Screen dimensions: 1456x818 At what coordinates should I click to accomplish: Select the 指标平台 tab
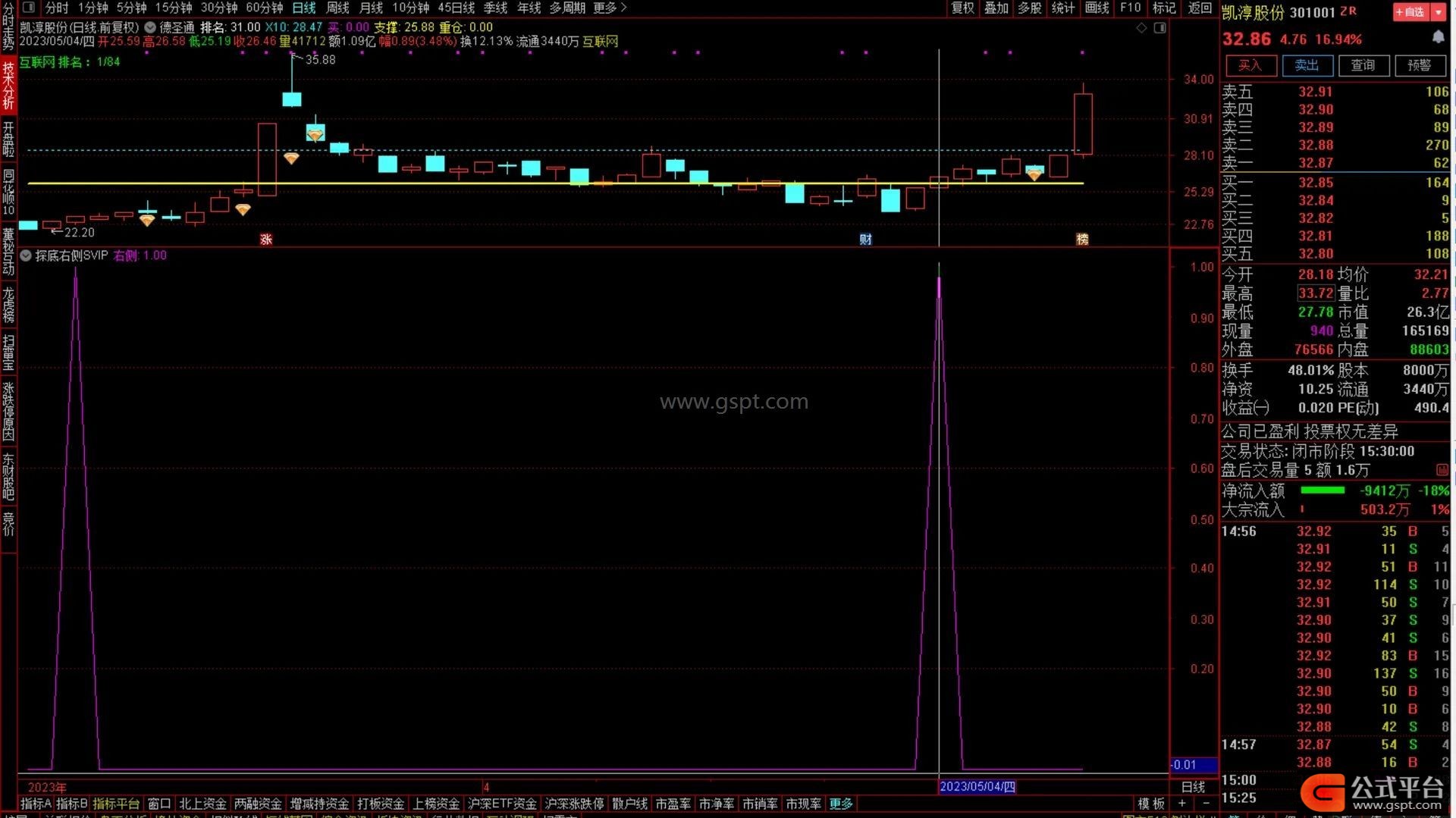(116, 804)
